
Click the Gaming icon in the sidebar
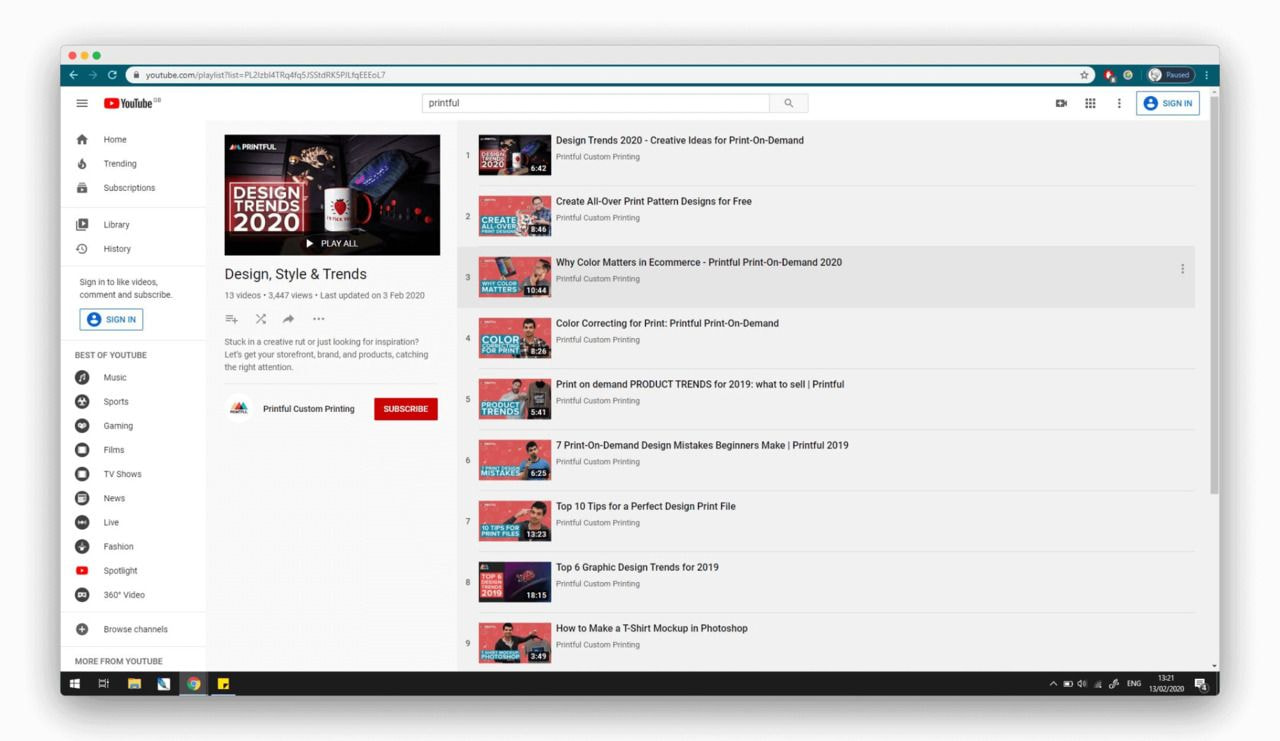click(82, 426)
